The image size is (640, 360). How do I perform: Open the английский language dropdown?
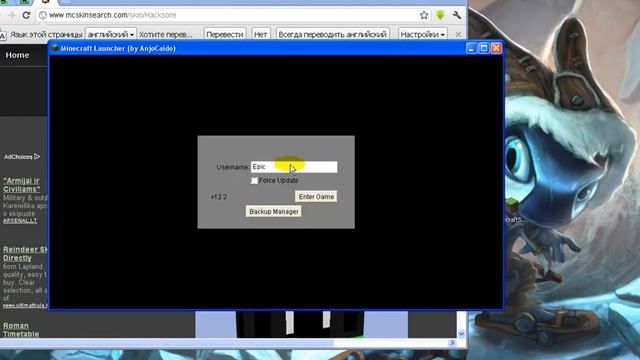coord(111,34)
